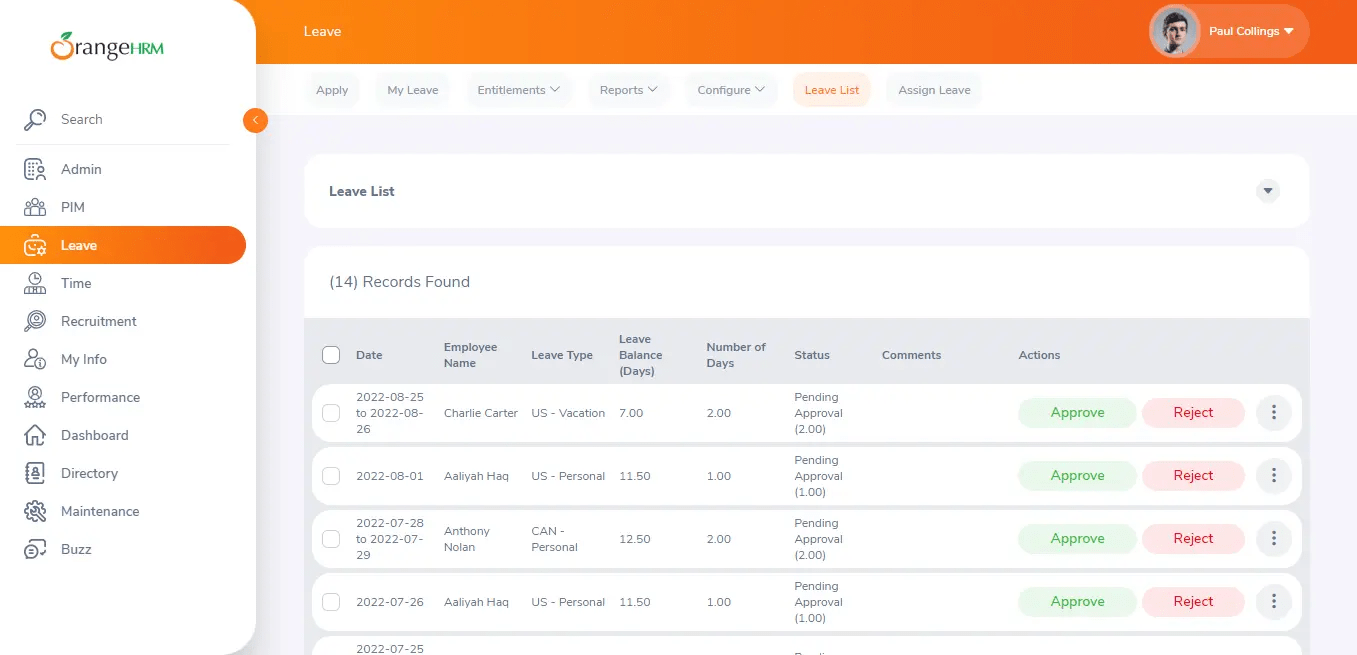Open the Assign Leave tab
The width and height of the screenshot is (1357, 655).
click(x=934, y=90)
